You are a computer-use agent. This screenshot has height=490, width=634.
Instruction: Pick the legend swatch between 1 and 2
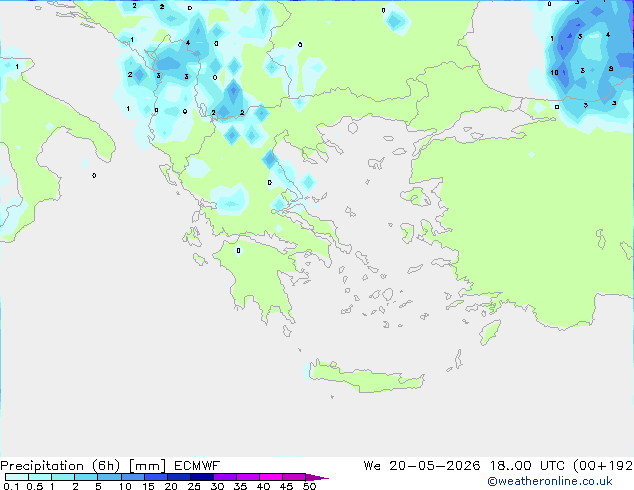coord(63,477)
